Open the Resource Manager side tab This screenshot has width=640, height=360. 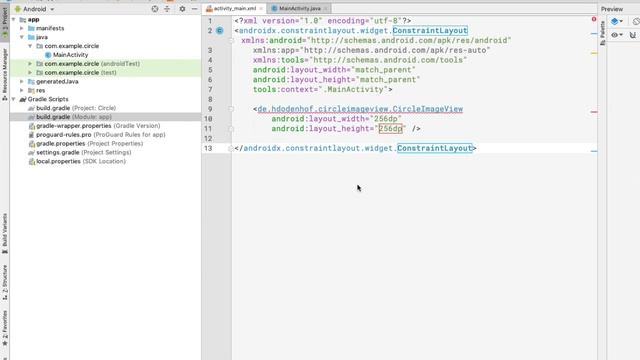(x=4, y=74)
